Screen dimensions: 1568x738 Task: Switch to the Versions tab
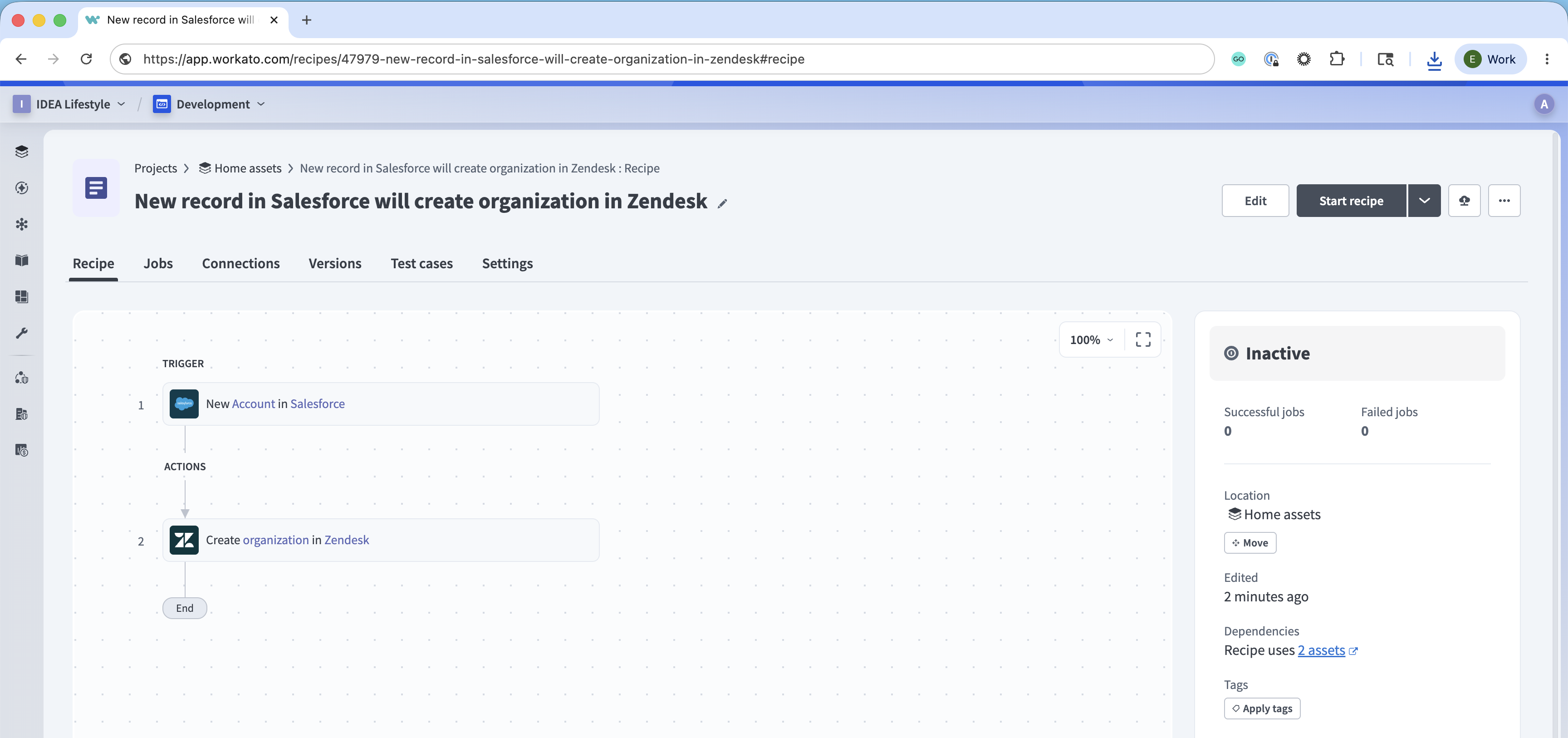point(335,264)
